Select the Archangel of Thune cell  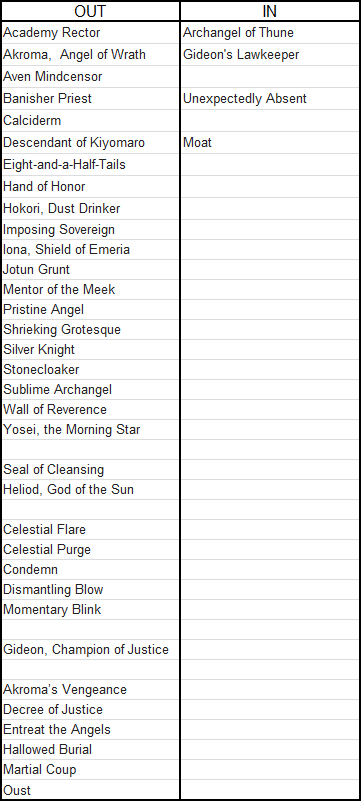click(x=270, y=33)
